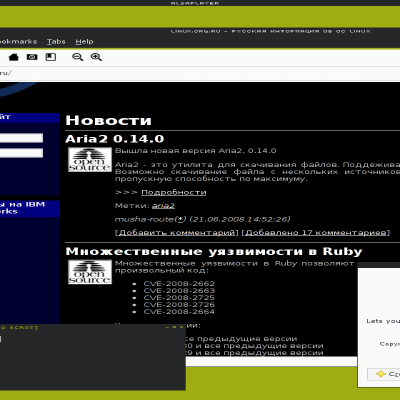Click the Aria2 0.14.0 headline
400x400 pixels.
pos(115,139)
